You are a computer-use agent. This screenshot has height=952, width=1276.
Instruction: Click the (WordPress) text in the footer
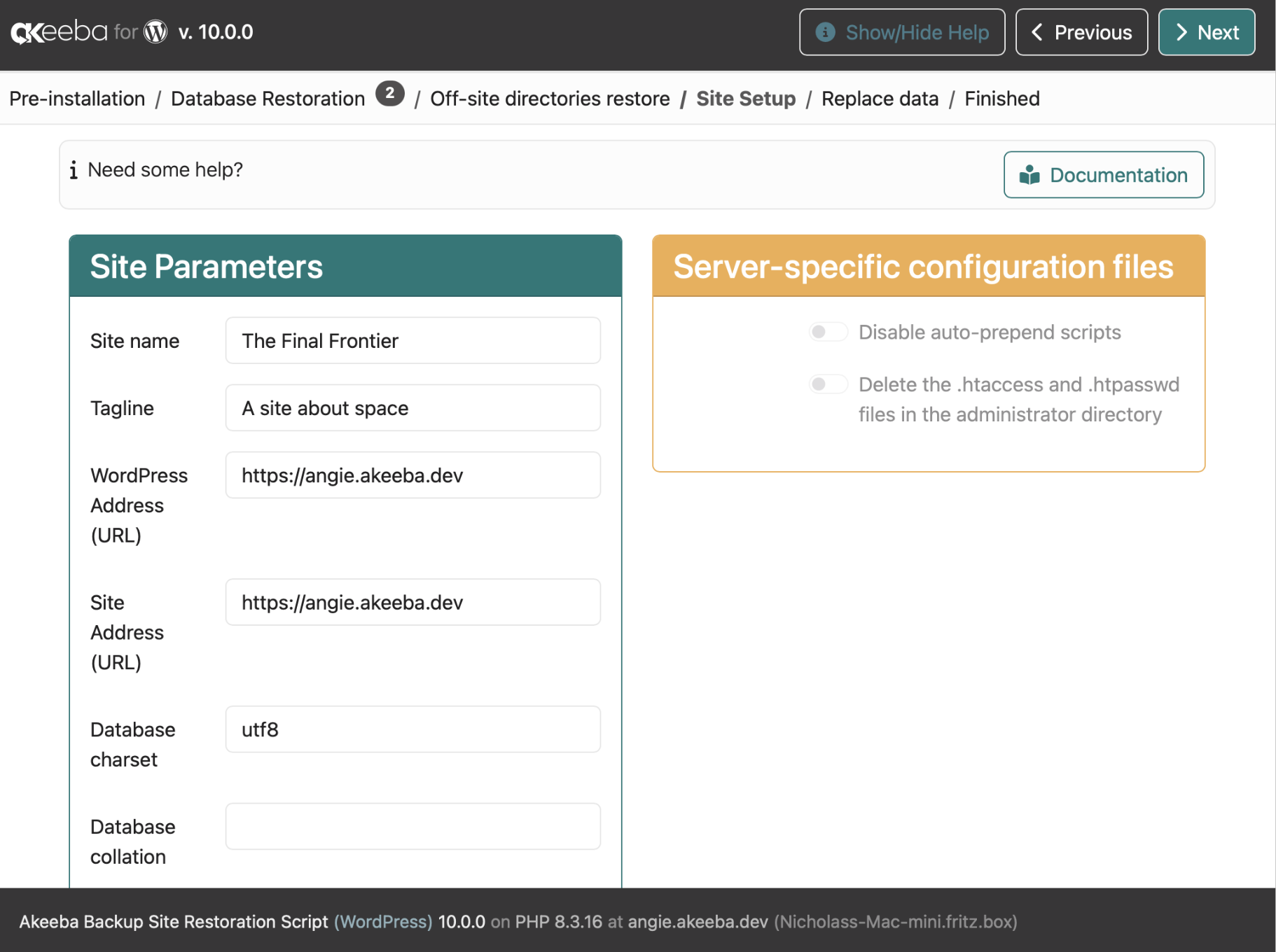click(x=383, y=922)
